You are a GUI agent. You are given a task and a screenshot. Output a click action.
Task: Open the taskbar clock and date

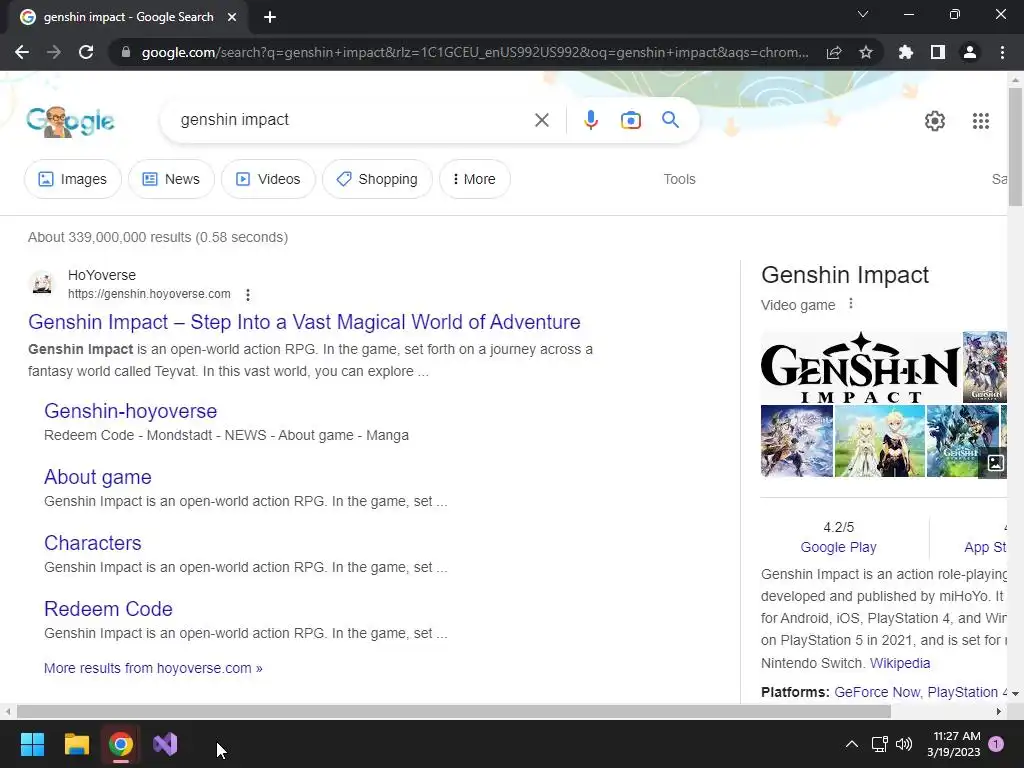[x=953, y=744]
